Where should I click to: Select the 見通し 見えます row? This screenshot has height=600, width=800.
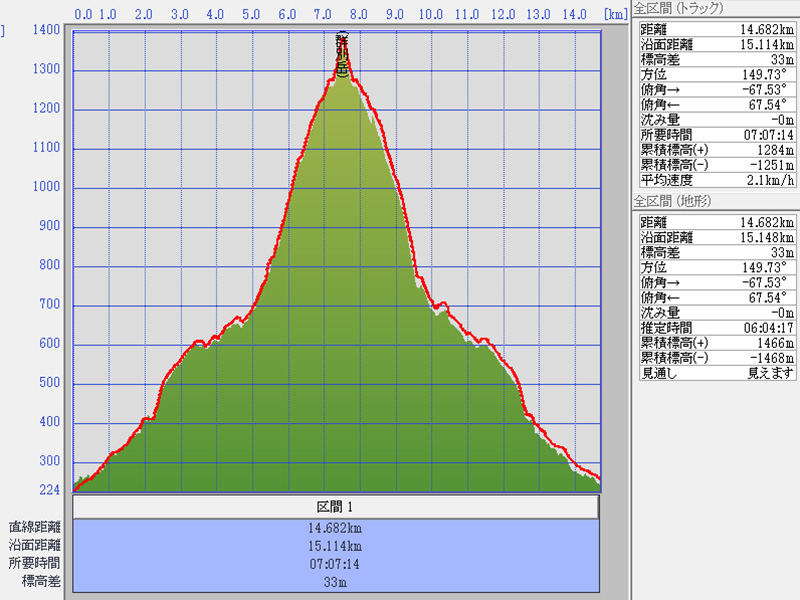tap(717, 373)
